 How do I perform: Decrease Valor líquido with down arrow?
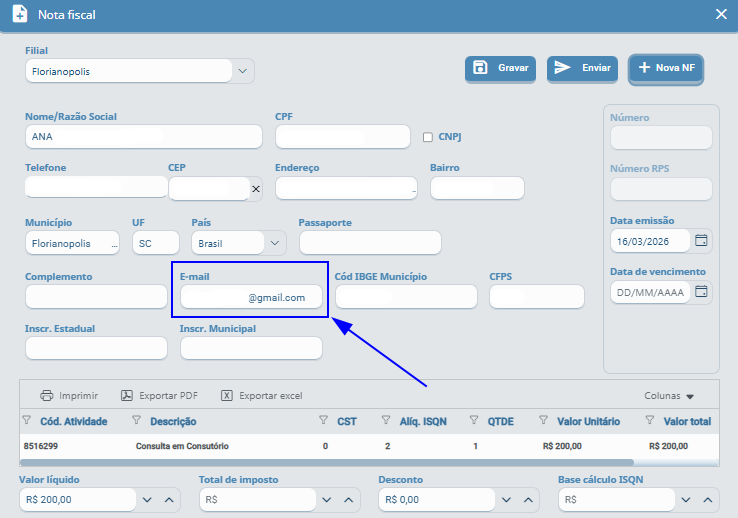click(147, 499)
